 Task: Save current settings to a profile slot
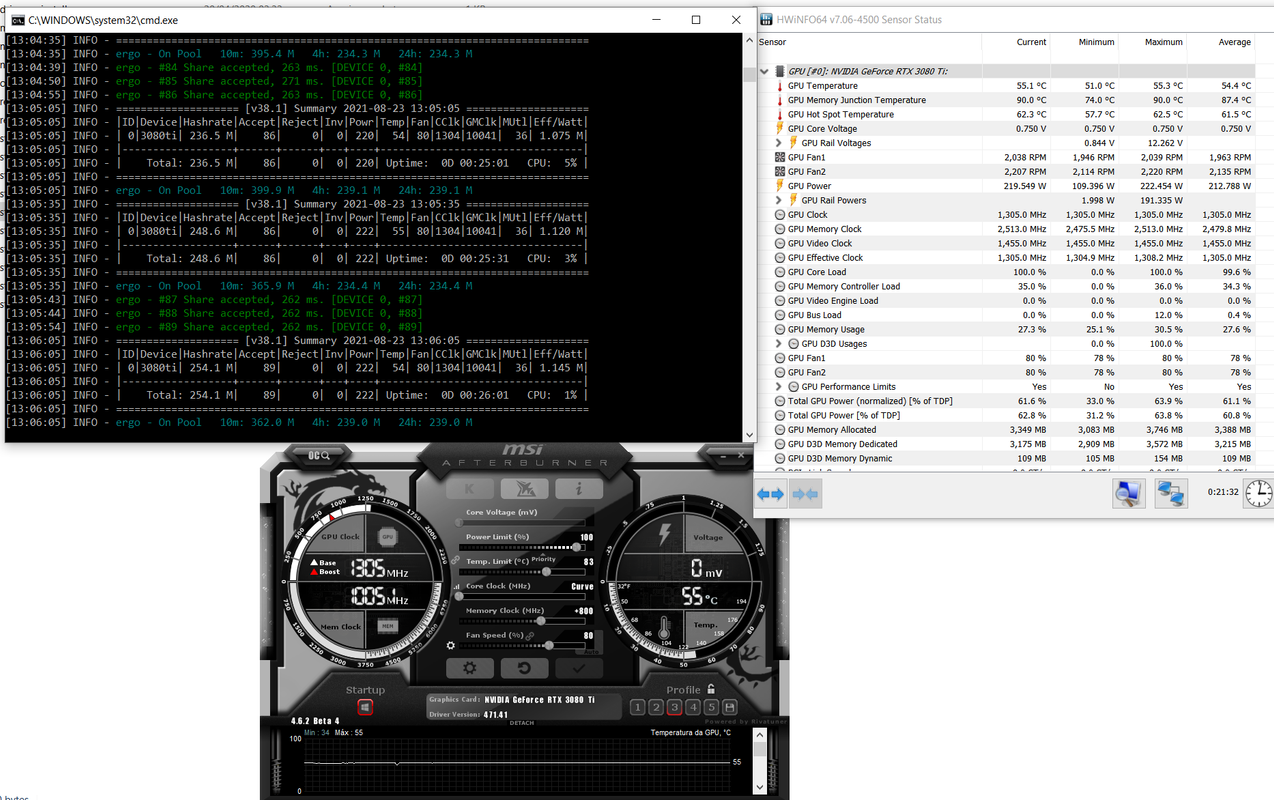coord(729,707)
